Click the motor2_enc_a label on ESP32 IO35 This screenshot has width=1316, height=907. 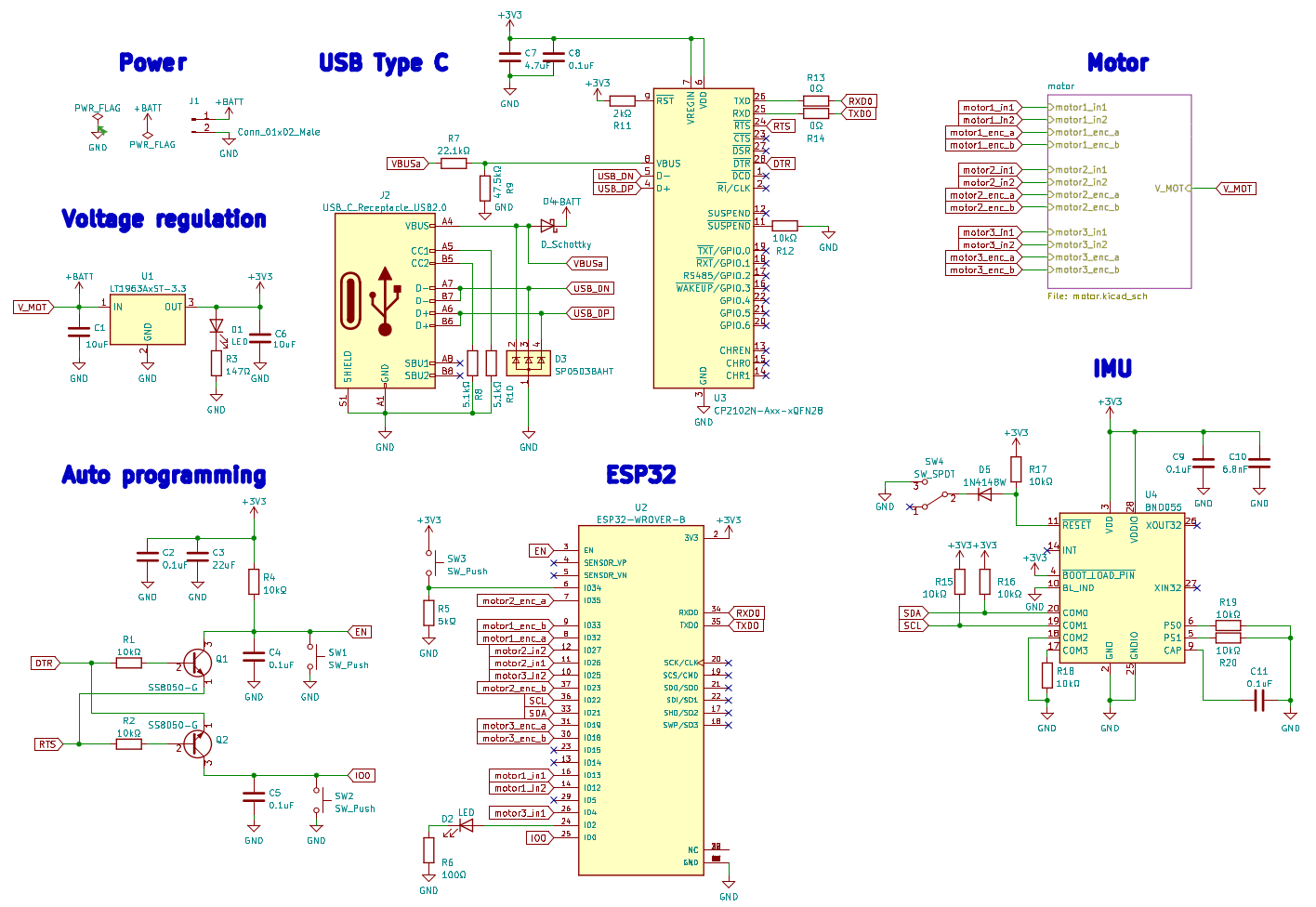point(516,601)
